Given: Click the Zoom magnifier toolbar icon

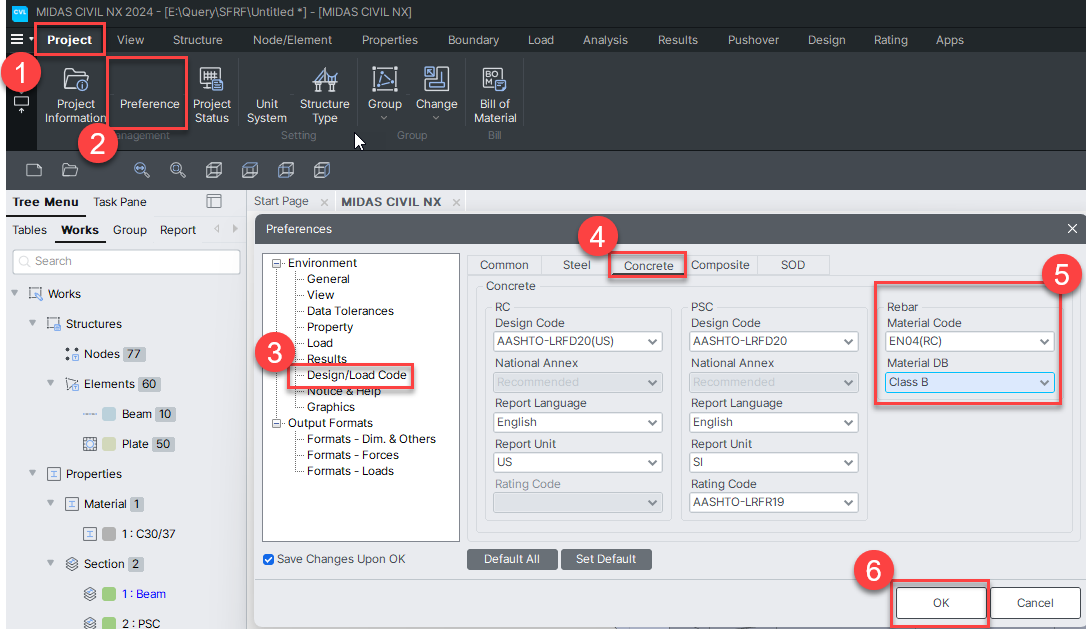Looking at the screenshot, I should pyautogui.click(x=178, y=170).
